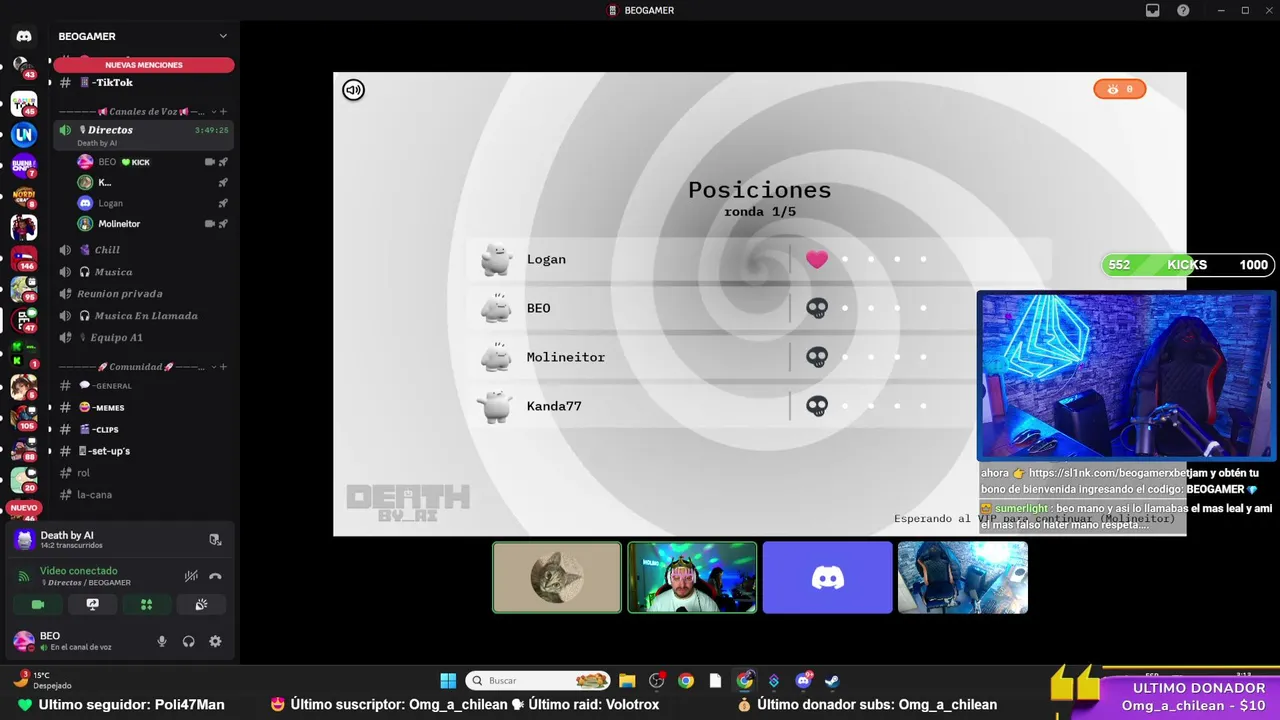This screenshot has width=1280, height=720.
Task: Click BEO's activity rocket icon
Action: click(x=223, y=162)
